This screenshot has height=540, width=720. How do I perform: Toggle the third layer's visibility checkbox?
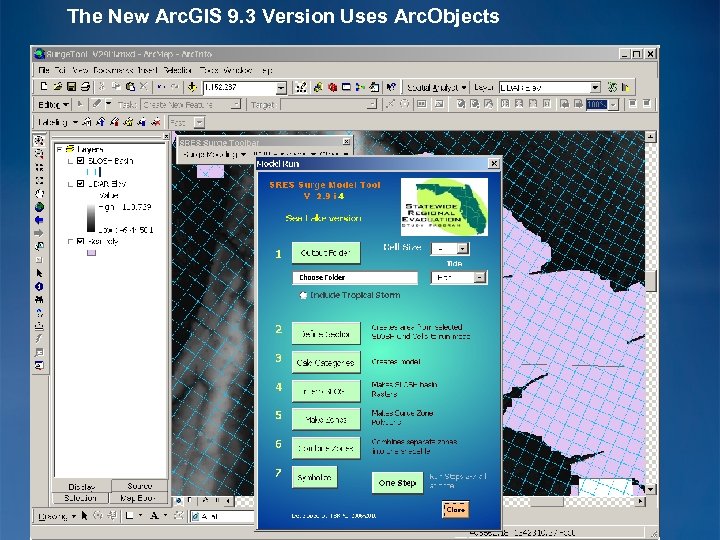(81, 241)
